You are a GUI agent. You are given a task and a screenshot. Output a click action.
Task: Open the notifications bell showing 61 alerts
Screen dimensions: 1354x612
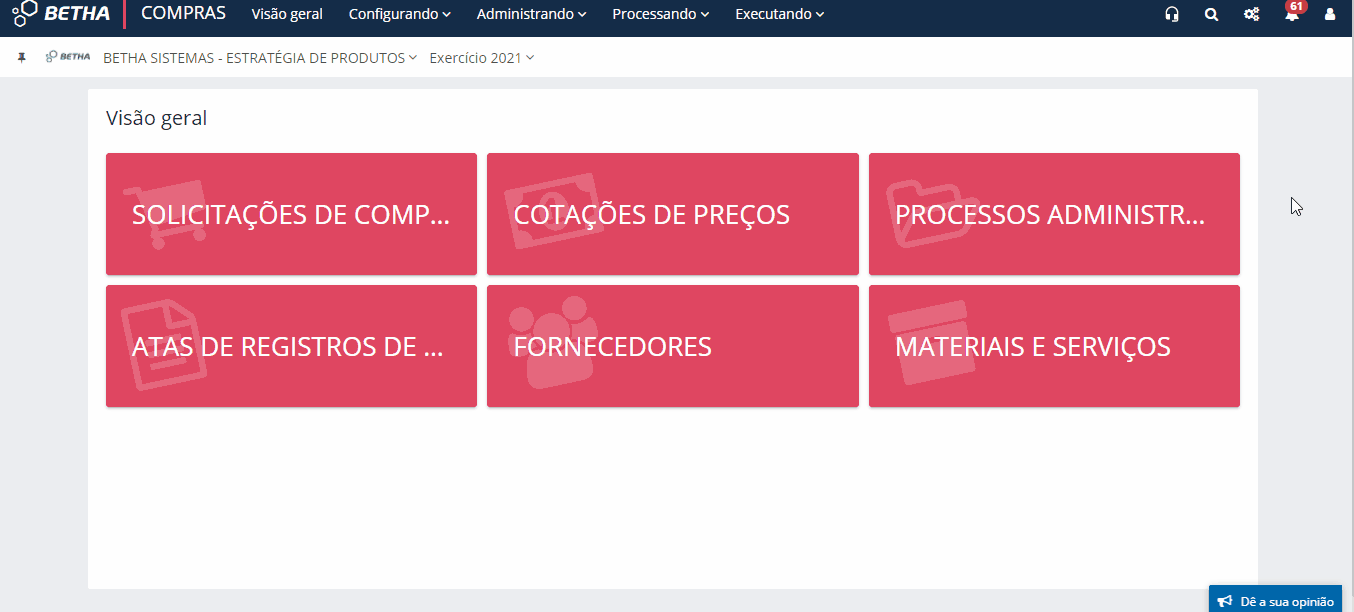point(1291,14)
